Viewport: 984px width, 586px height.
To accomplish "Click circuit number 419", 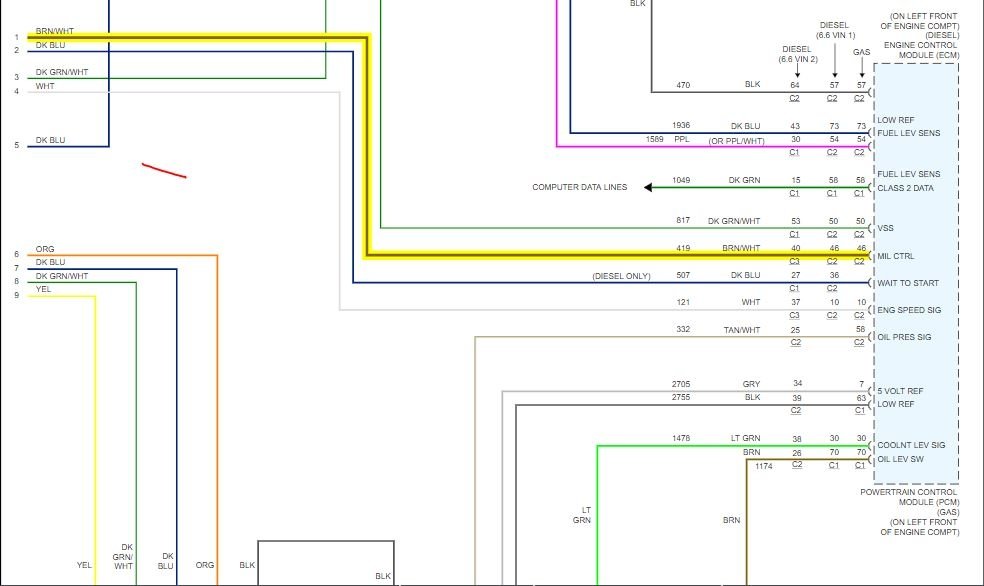I will pyautogui.click(x=683, y=248).
